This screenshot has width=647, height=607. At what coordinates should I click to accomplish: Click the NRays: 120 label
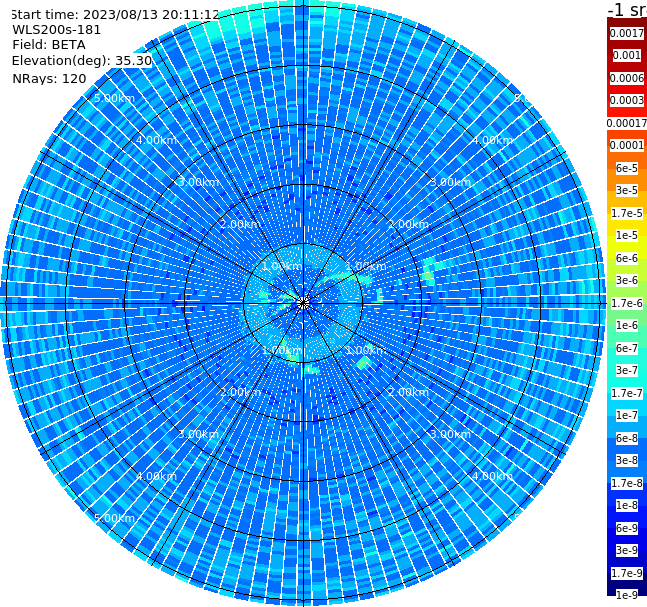coord(49,78)
